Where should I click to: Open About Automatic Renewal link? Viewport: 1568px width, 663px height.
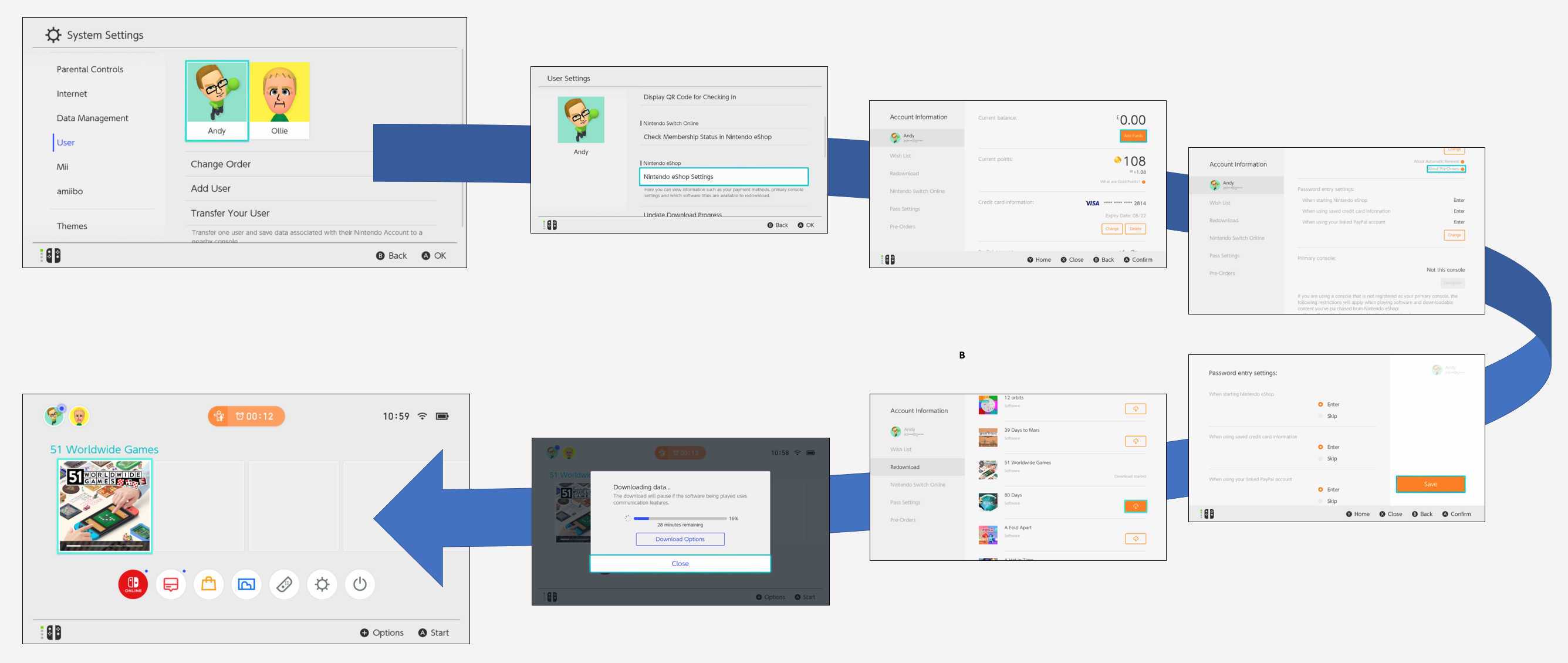click(x=1438, y=161)
